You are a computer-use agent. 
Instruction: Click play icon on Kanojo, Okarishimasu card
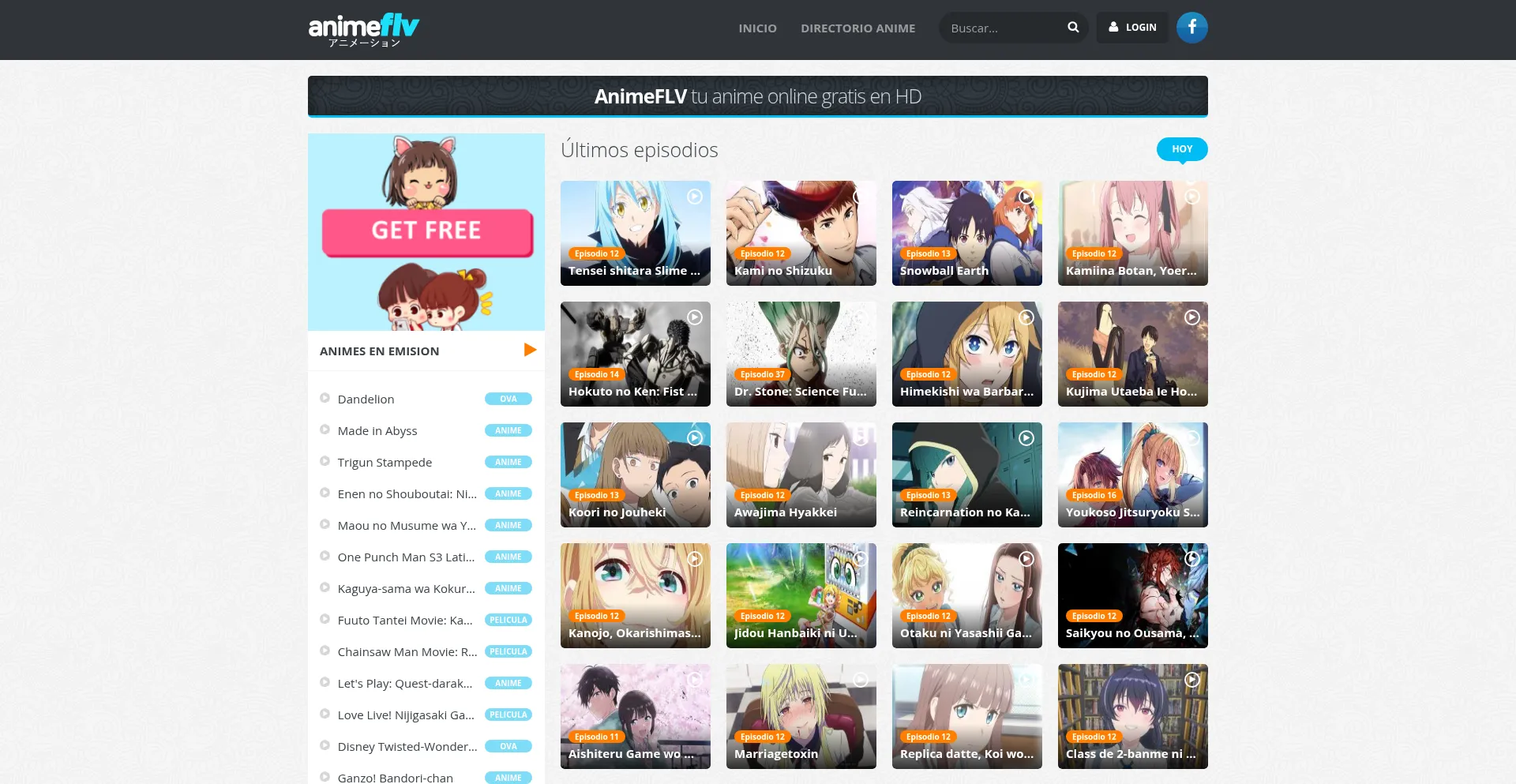click(x=695, y=559)
